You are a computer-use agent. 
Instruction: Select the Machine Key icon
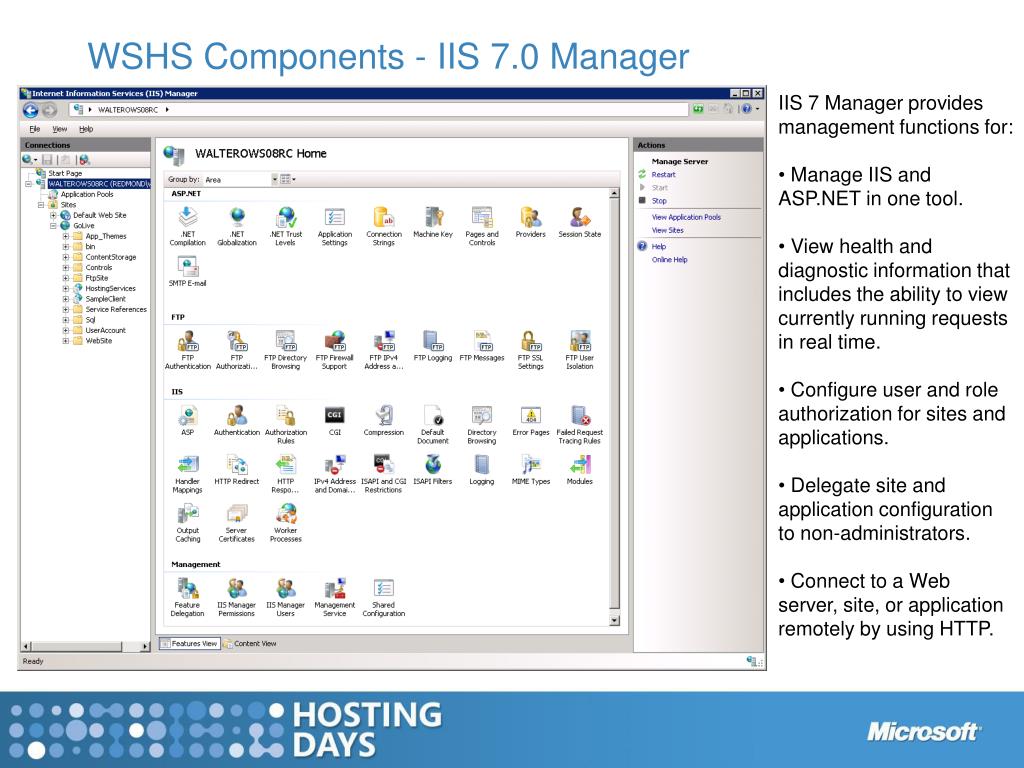point(432,221)
